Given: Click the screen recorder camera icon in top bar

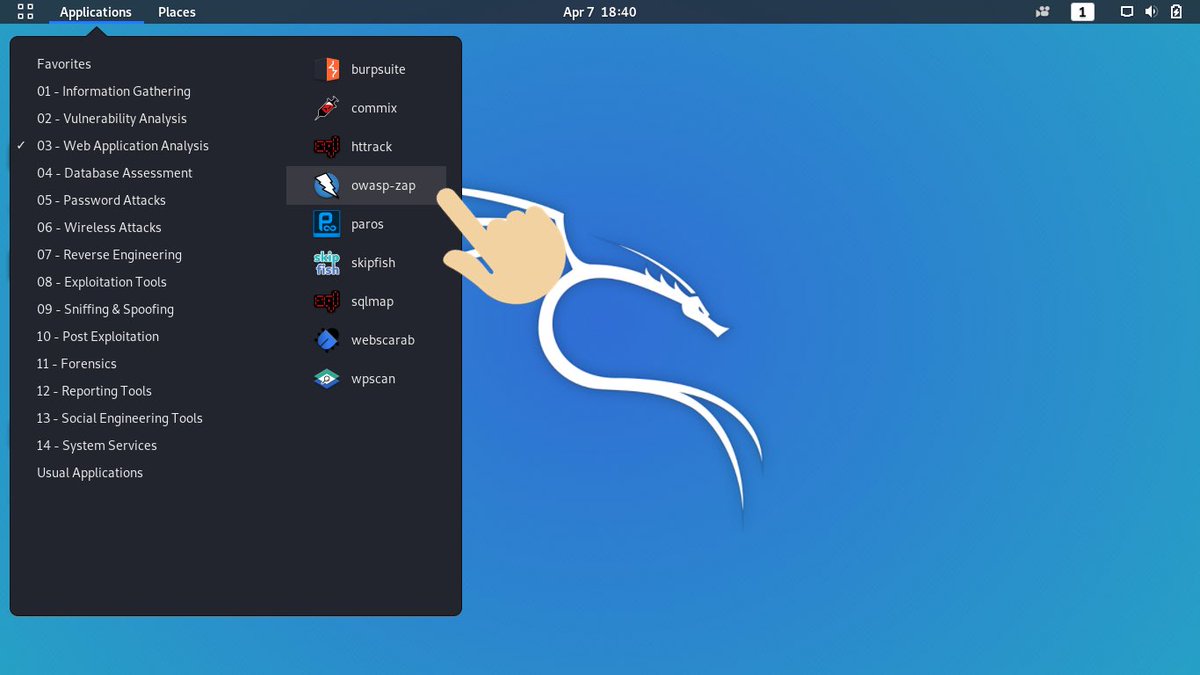Looking at the screenshot, I should [1043, 12].
